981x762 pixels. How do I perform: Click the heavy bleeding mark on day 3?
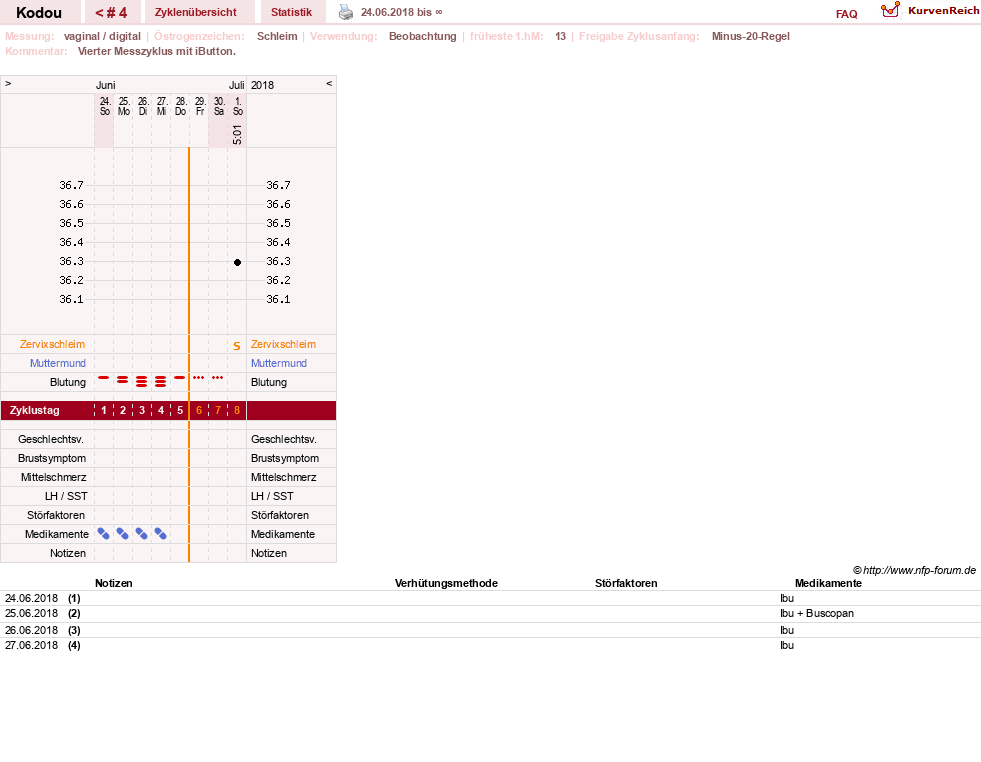click(142, 382)
